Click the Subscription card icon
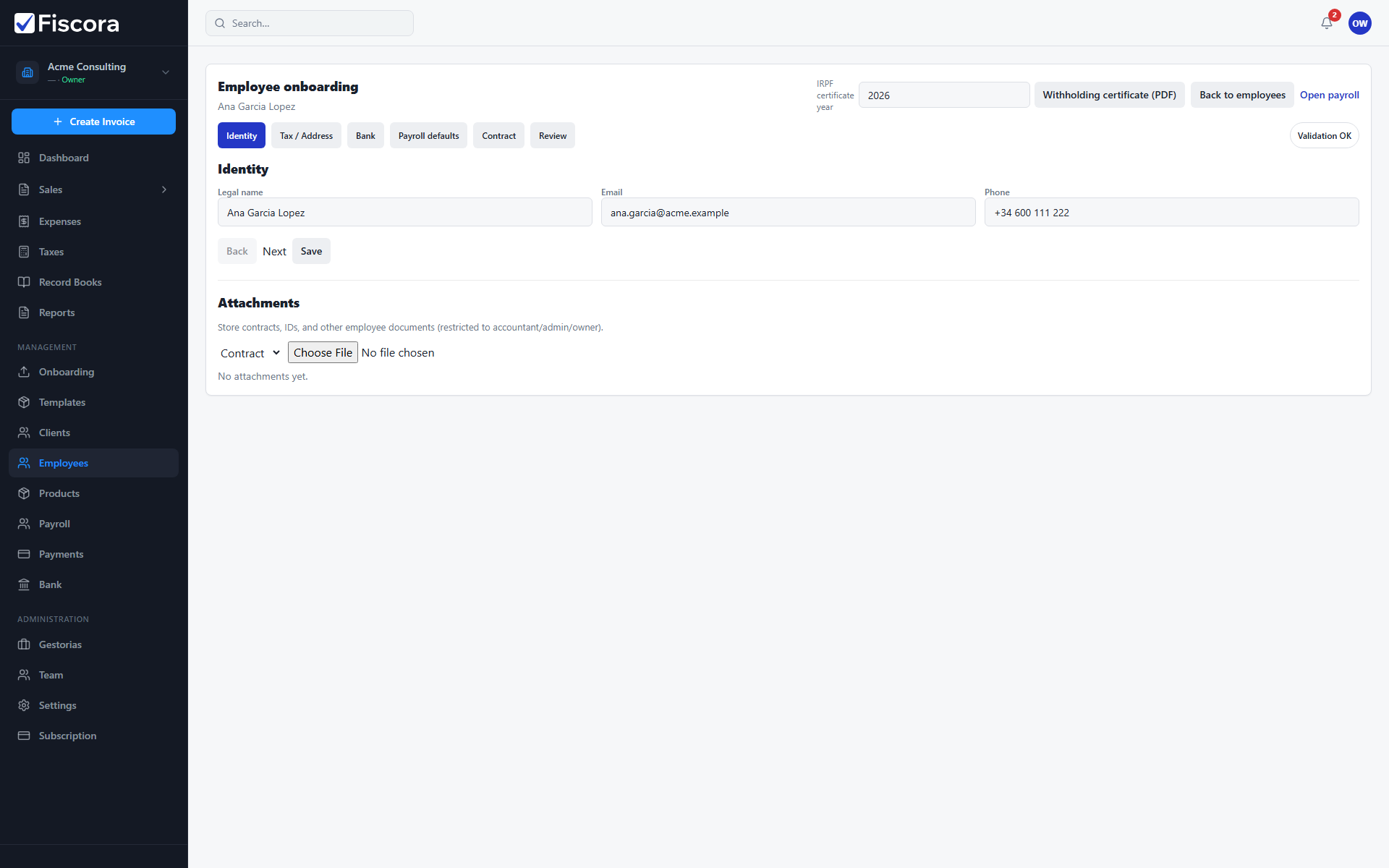The width and height of the screenshot is (1389, 868). click(24, 736)
